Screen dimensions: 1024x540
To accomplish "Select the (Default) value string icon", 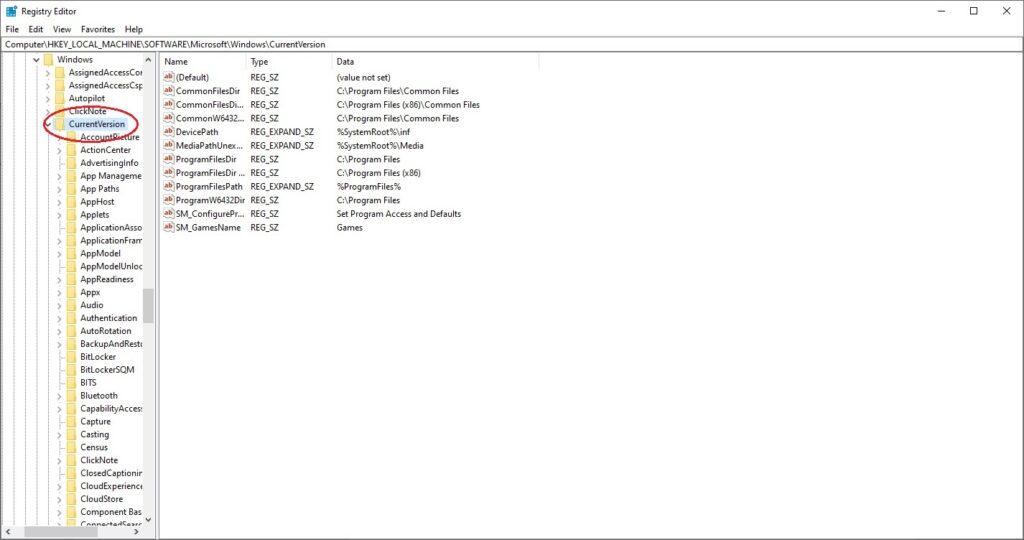I will [x=169, y=77].
